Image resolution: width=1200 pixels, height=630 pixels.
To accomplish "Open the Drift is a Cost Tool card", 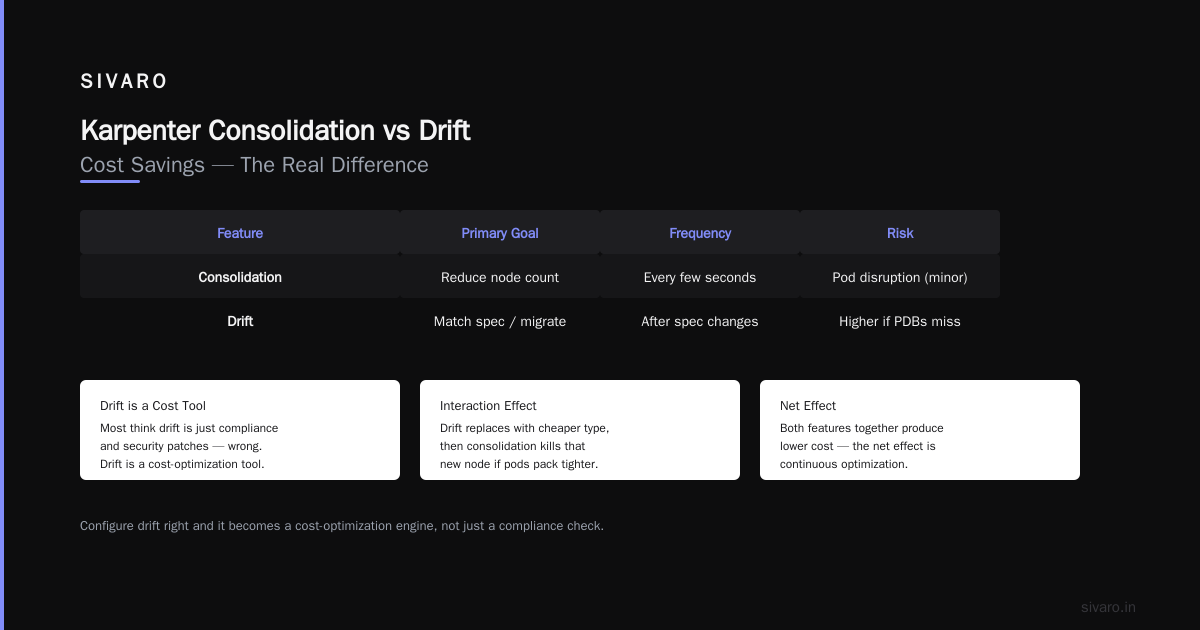I will (x=240, y=430).
